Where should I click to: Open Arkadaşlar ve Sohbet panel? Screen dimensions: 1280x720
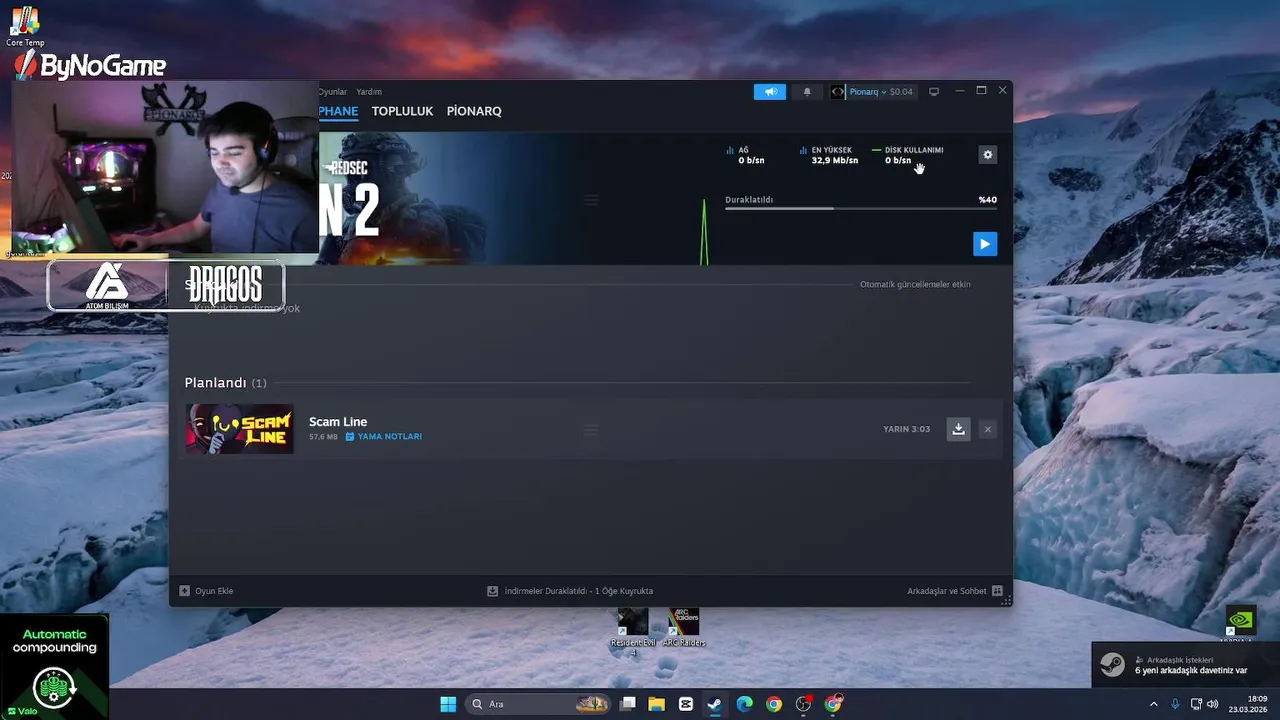pos(955,591)
